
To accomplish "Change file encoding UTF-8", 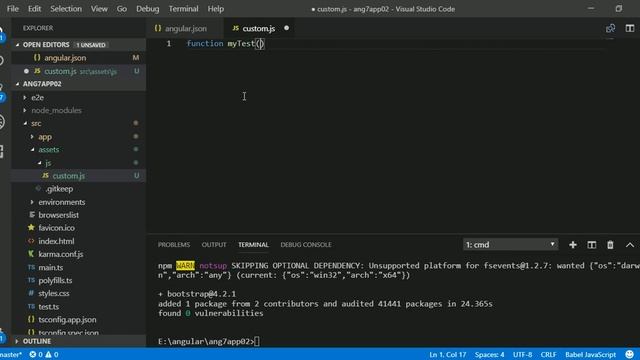I will point(522,355).
